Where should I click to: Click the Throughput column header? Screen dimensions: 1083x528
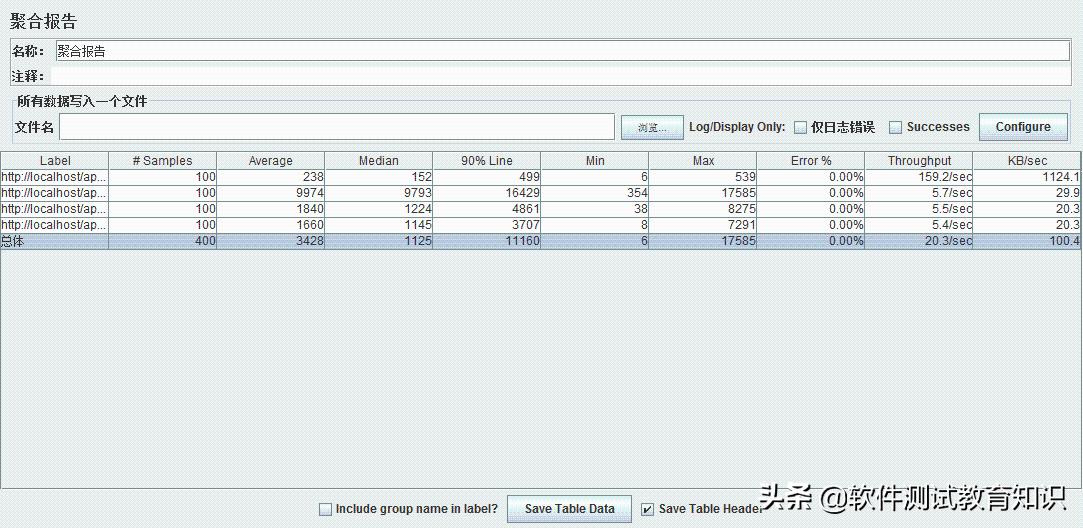(x=919, y=161)
